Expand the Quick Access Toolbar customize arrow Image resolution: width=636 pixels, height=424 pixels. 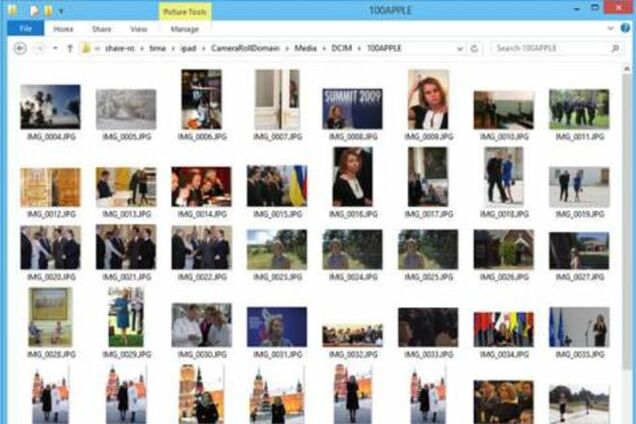(63, 10)
